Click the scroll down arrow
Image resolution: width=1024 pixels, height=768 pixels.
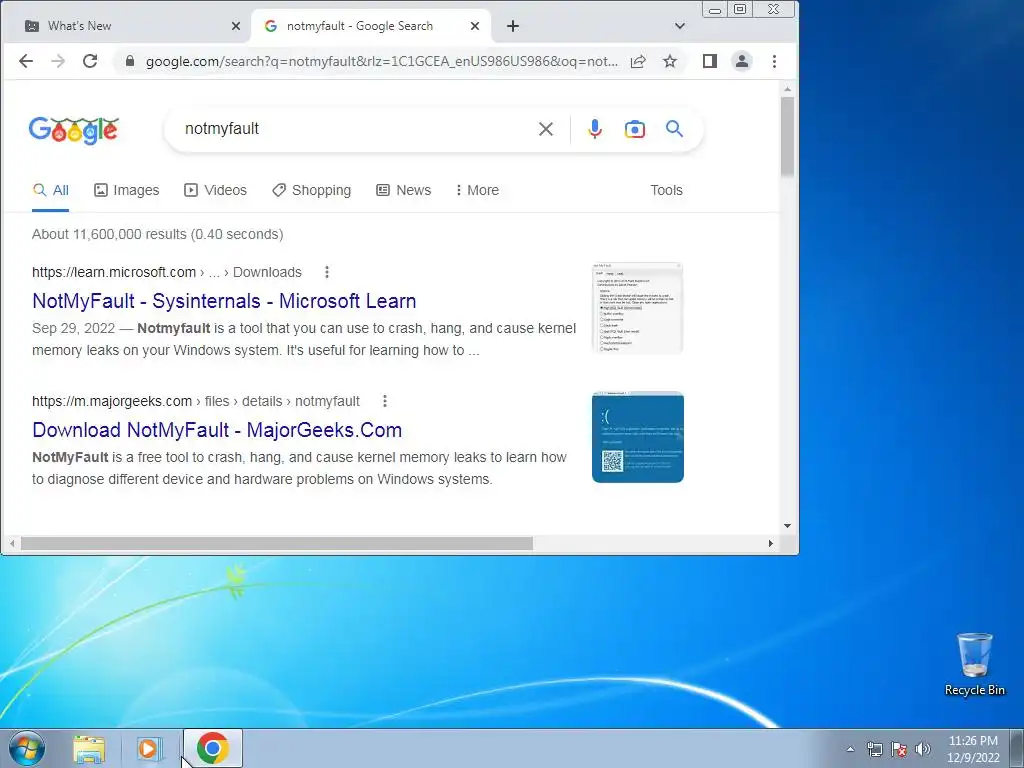click(787, 526)
